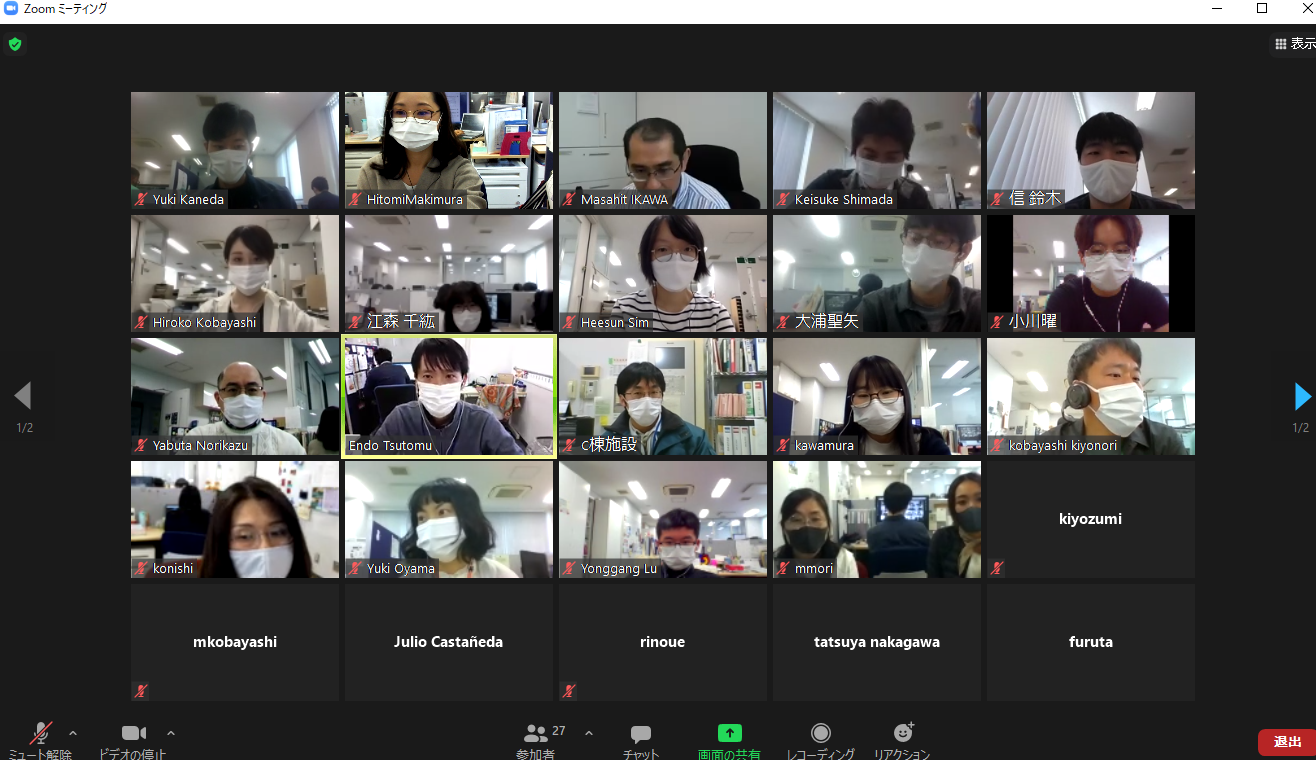Expand audio options chevron next to mute

click(x=72, y=733)
